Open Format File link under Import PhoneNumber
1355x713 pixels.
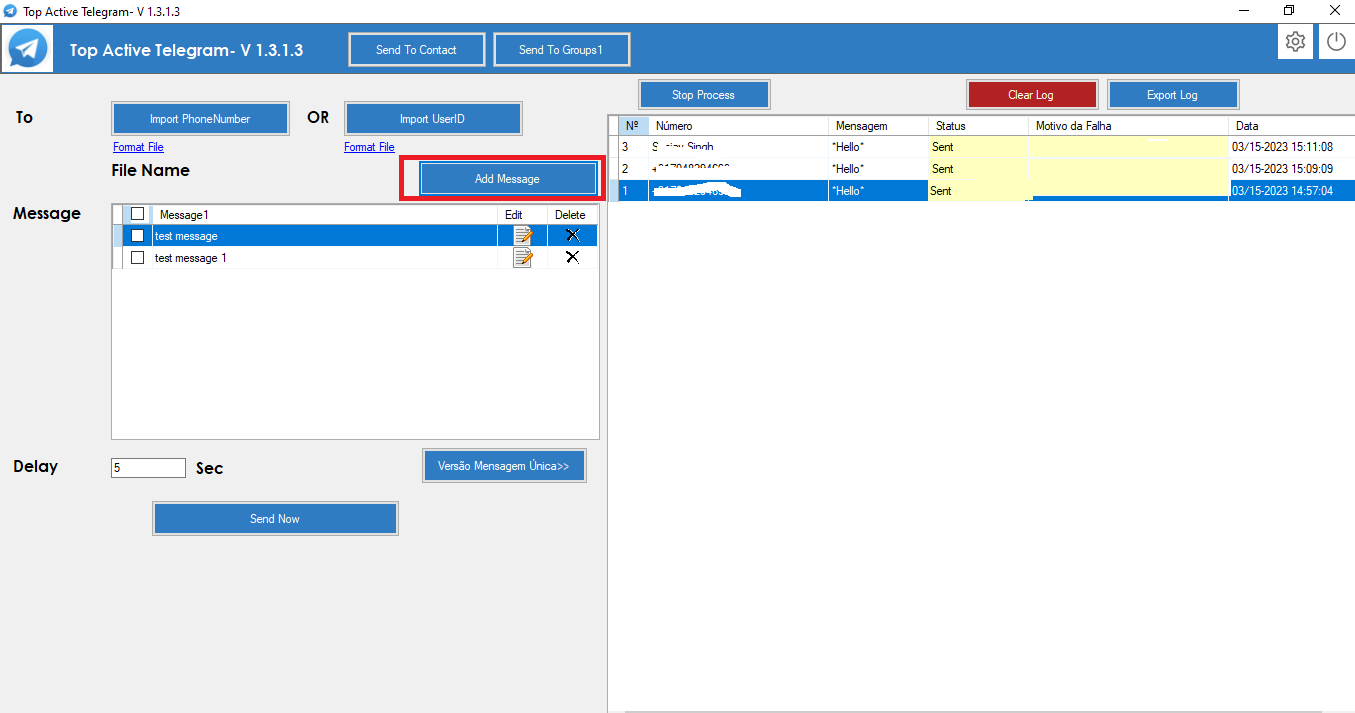(x=138, y=147)
